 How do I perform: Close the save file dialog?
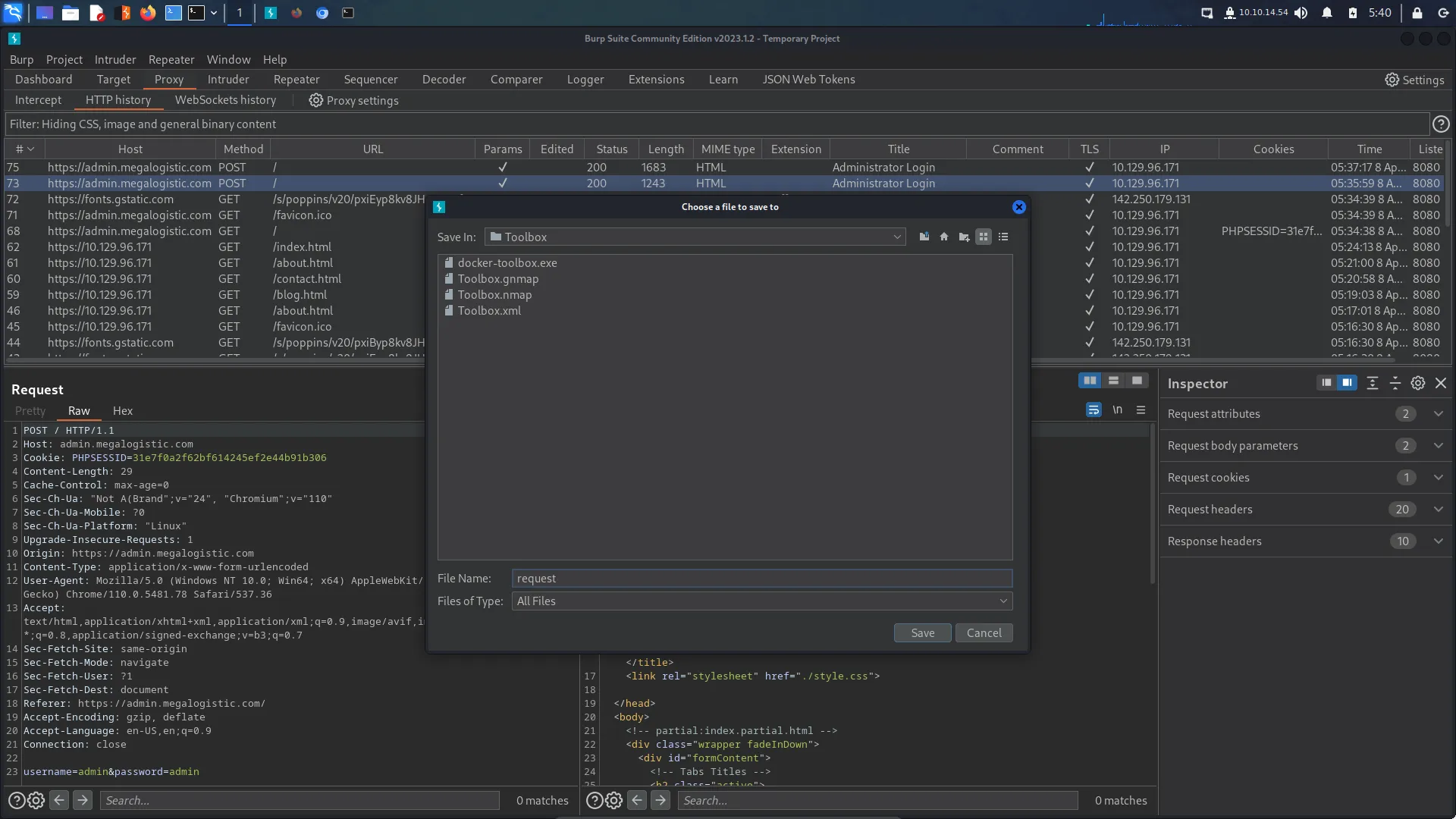pos(1019,207)
